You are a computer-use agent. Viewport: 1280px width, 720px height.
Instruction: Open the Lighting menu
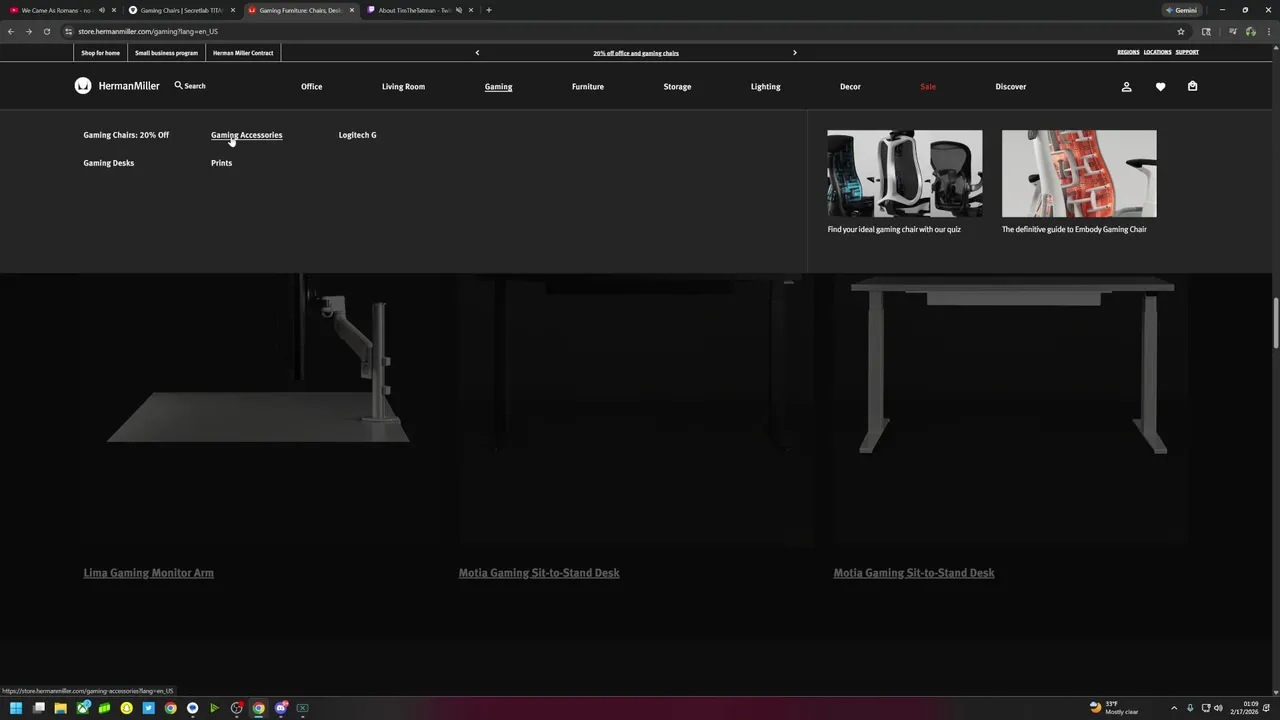pos(766,87)
